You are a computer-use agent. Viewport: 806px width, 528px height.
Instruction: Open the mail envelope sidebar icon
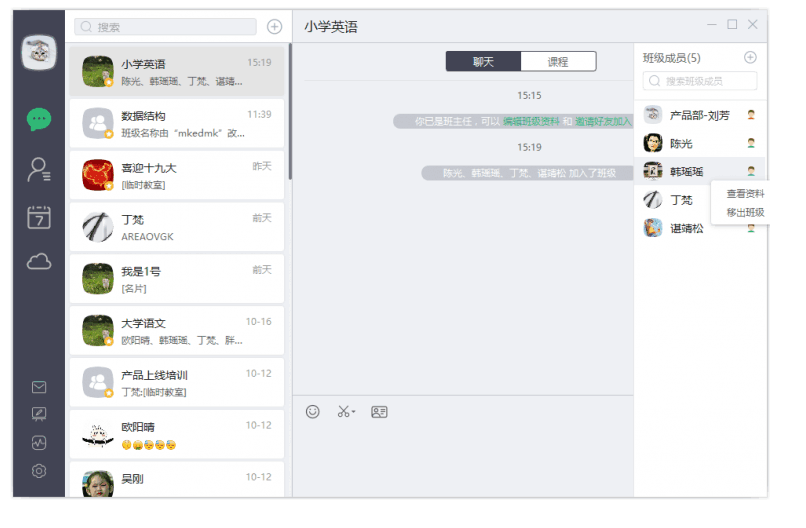(x=39, y=387)
